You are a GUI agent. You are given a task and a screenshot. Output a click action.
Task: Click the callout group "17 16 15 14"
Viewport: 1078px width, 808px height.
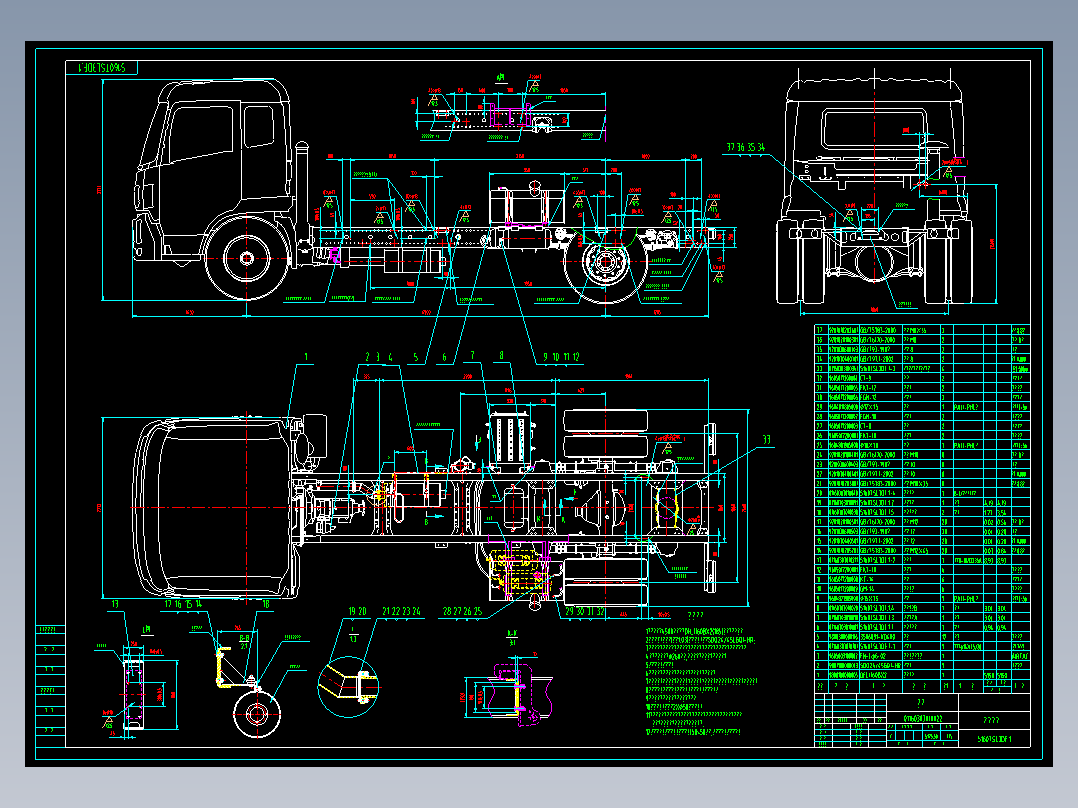(183, 604)
